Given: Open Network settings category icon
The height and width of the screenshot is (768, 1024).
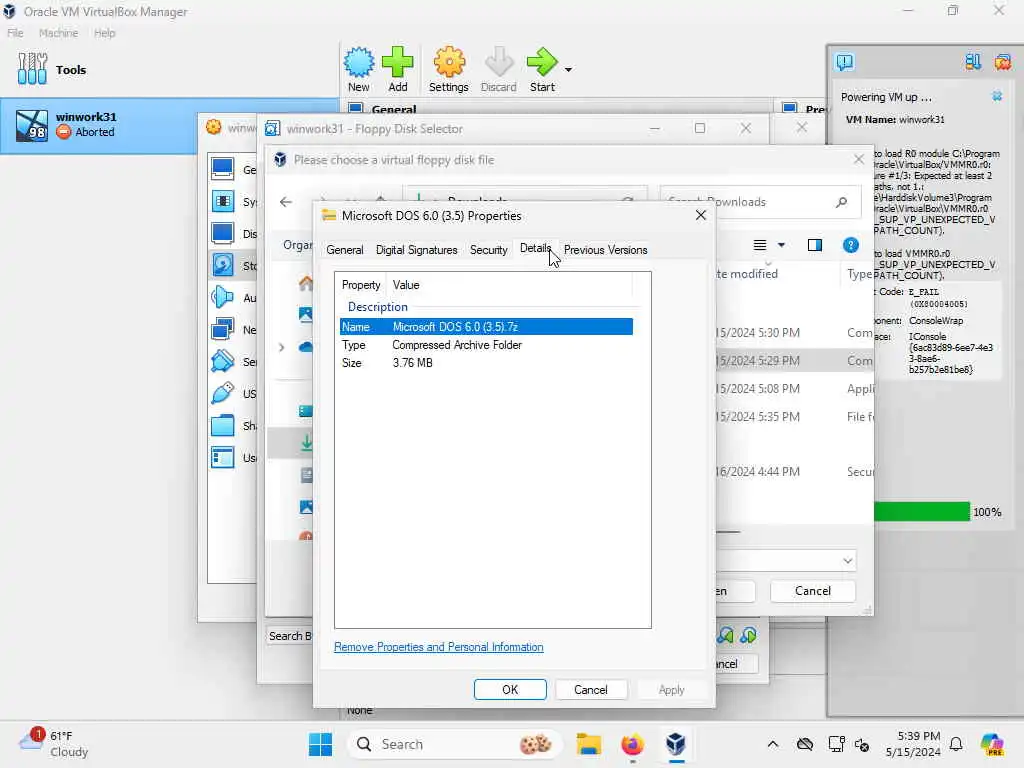Looking at the screenshot, I should 223,329.
